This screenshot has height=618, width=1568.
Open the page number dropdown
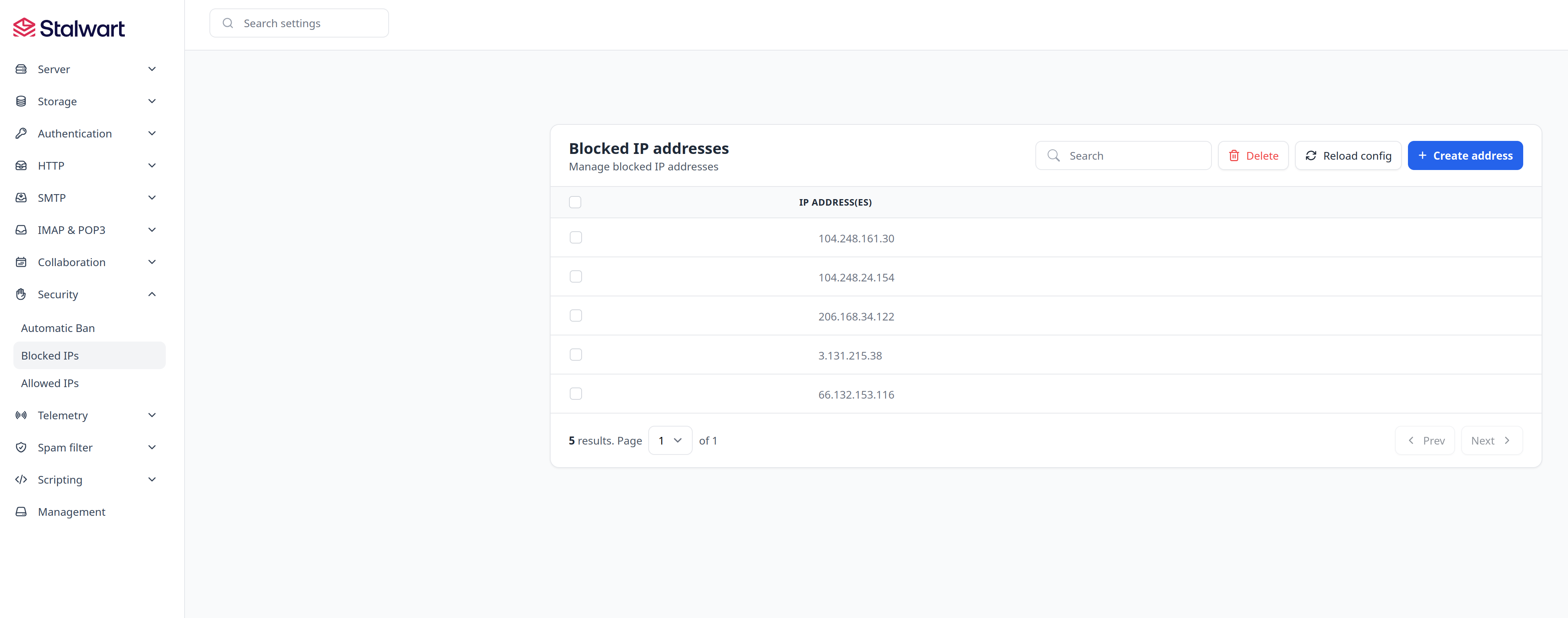point(670,440)
